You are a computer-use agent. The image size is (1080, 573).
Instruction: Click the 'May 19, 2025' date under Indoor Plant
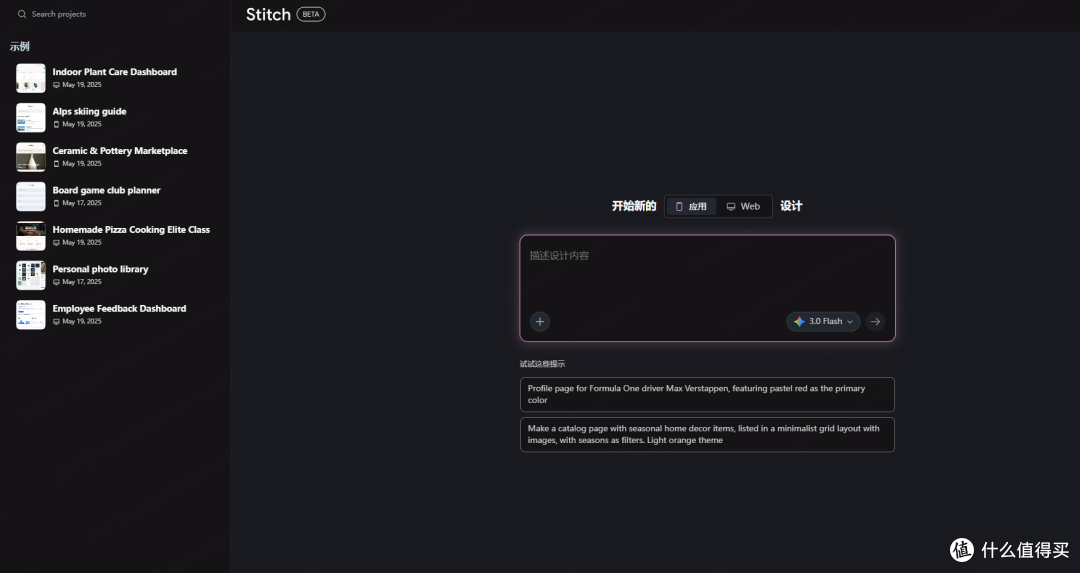(82, 85)
